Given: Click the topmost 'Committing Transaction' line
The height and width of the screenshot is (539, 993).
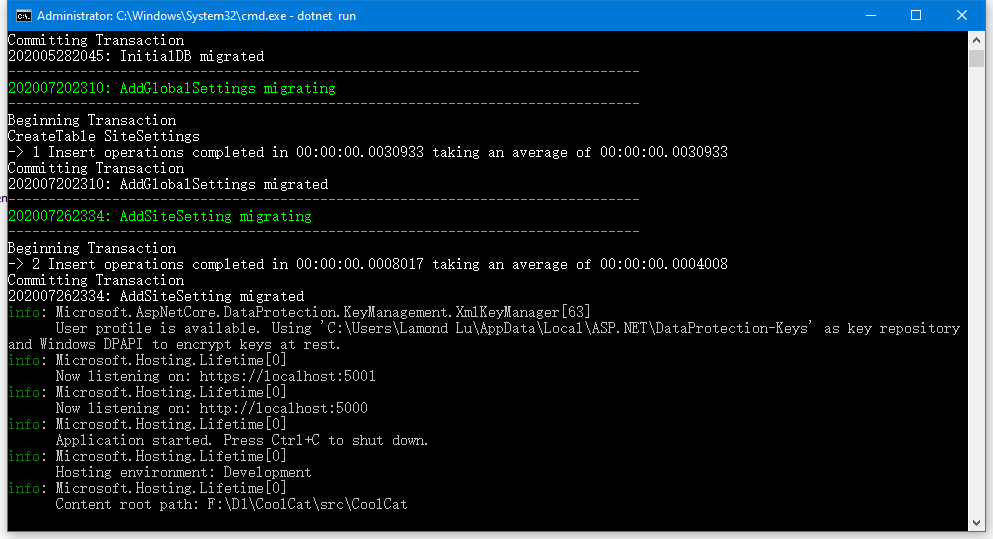Looking at the screenshot, I should click(96, 41).
